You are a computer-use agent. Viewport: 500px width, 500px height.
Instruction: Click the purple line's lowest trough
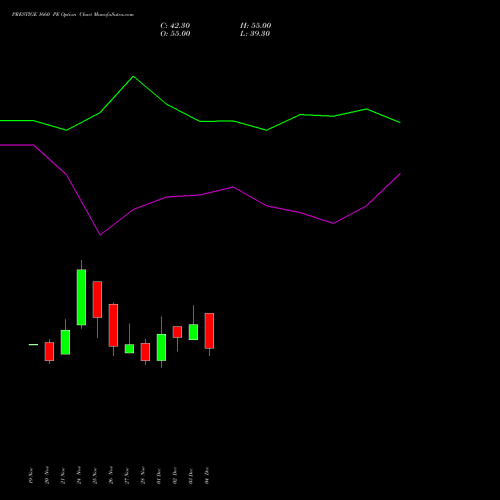point(100,235)
